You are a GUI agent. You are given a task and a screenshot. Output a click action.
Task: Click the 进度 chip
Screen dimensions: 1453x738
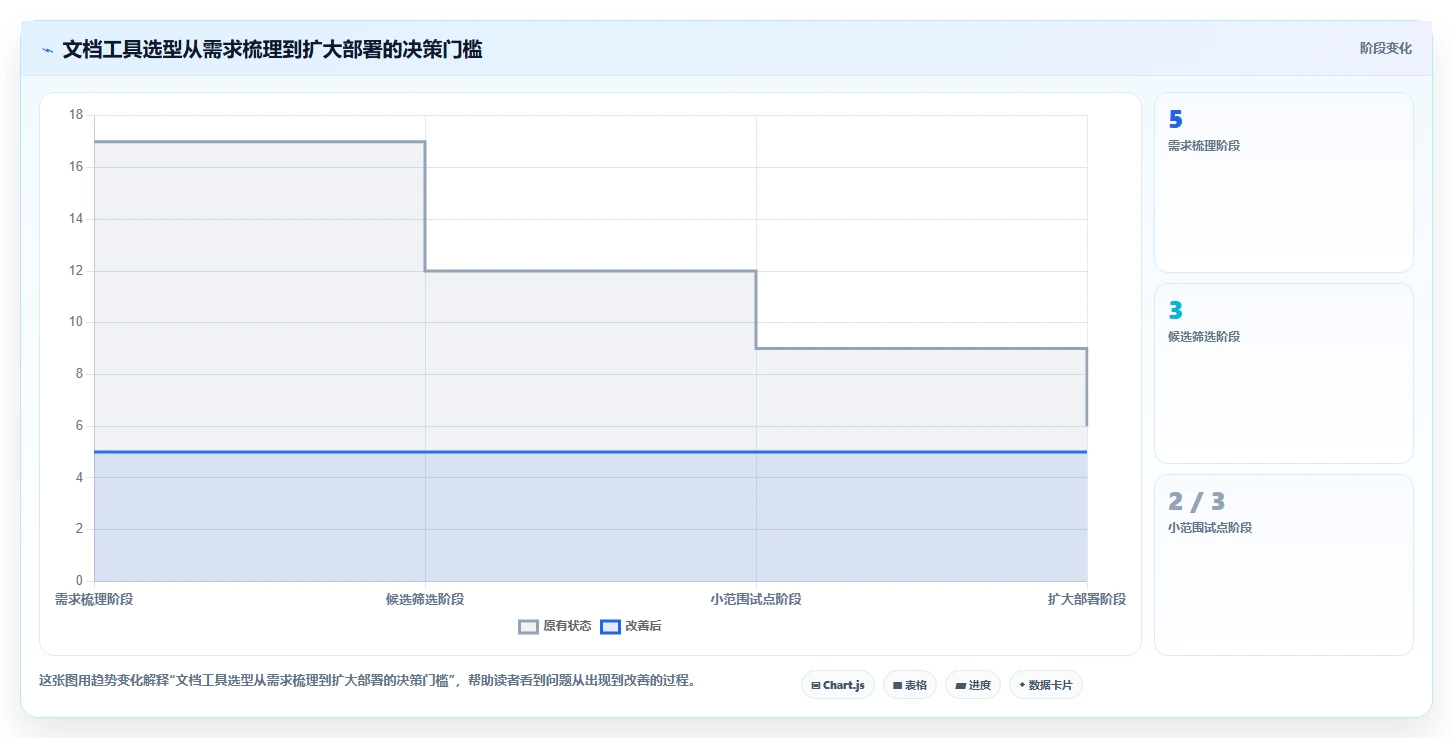click(x=972, y=685)
